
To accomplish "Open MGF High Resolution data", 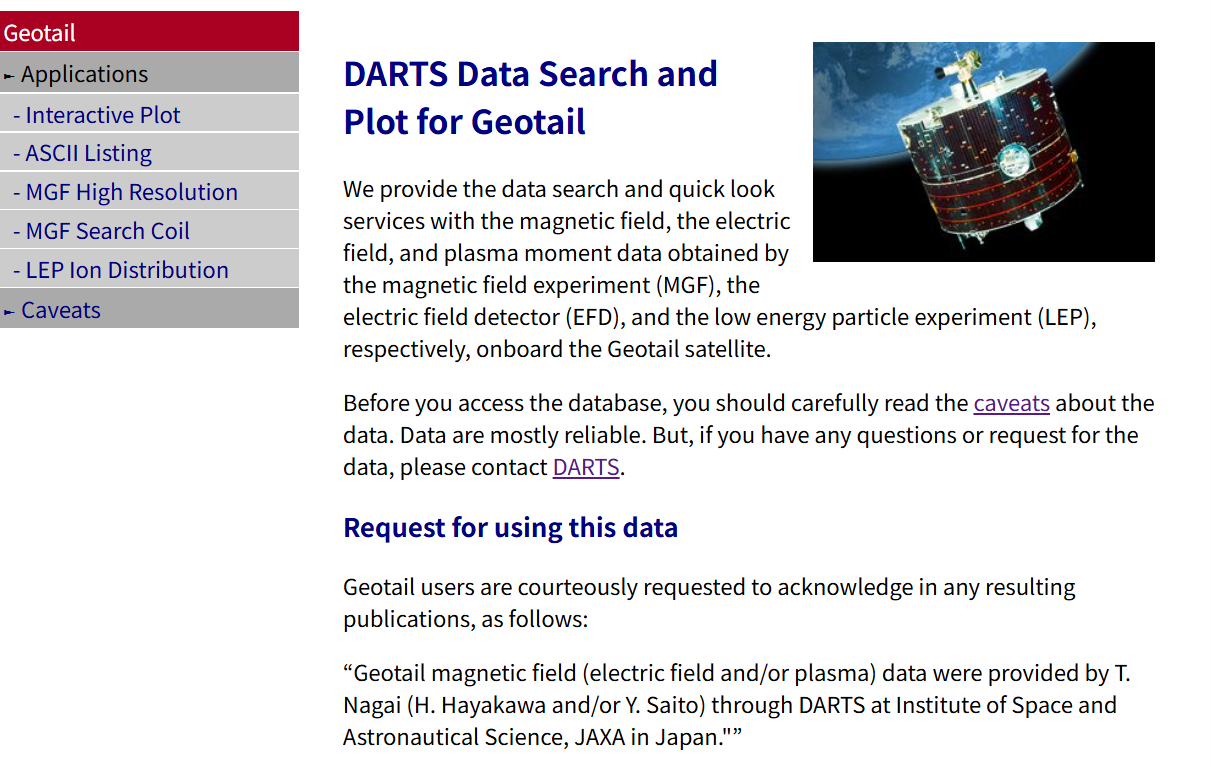I will 132,192.
